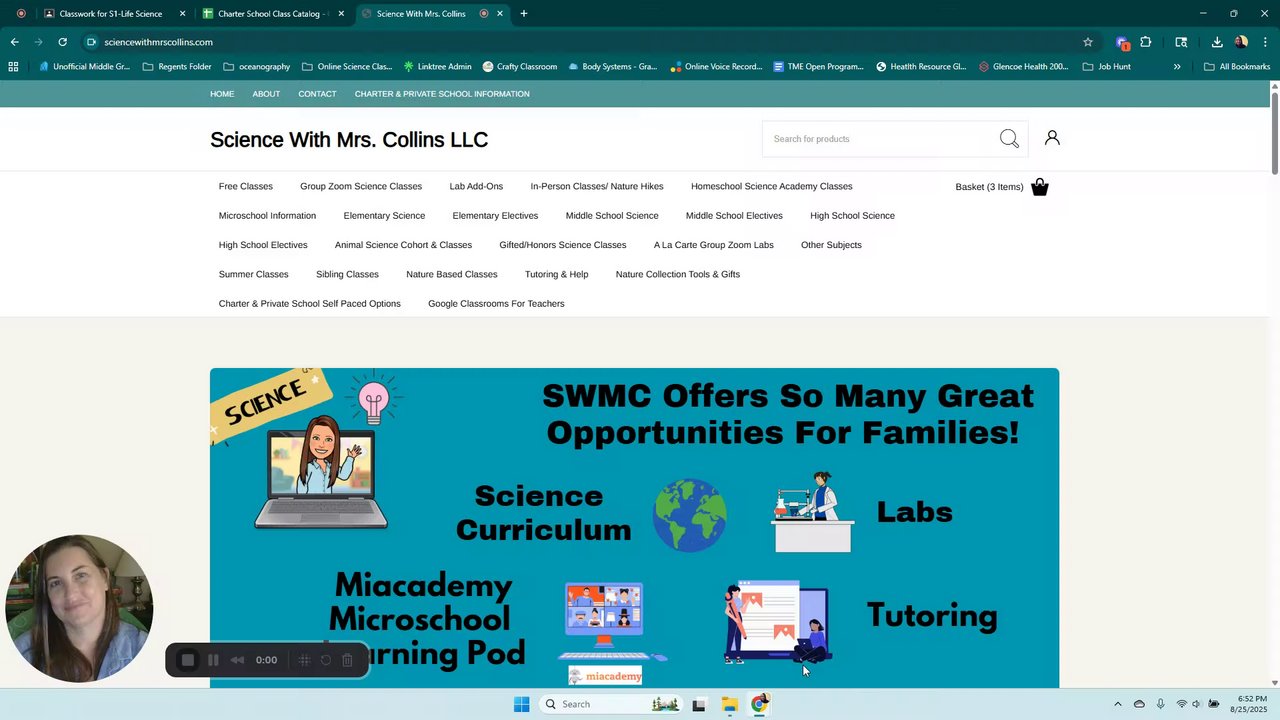Open the Chrome extensions puzzle icon
Image resolution: width=1280 pixels, height=720 pixels.
click(x=1146, y=42)
